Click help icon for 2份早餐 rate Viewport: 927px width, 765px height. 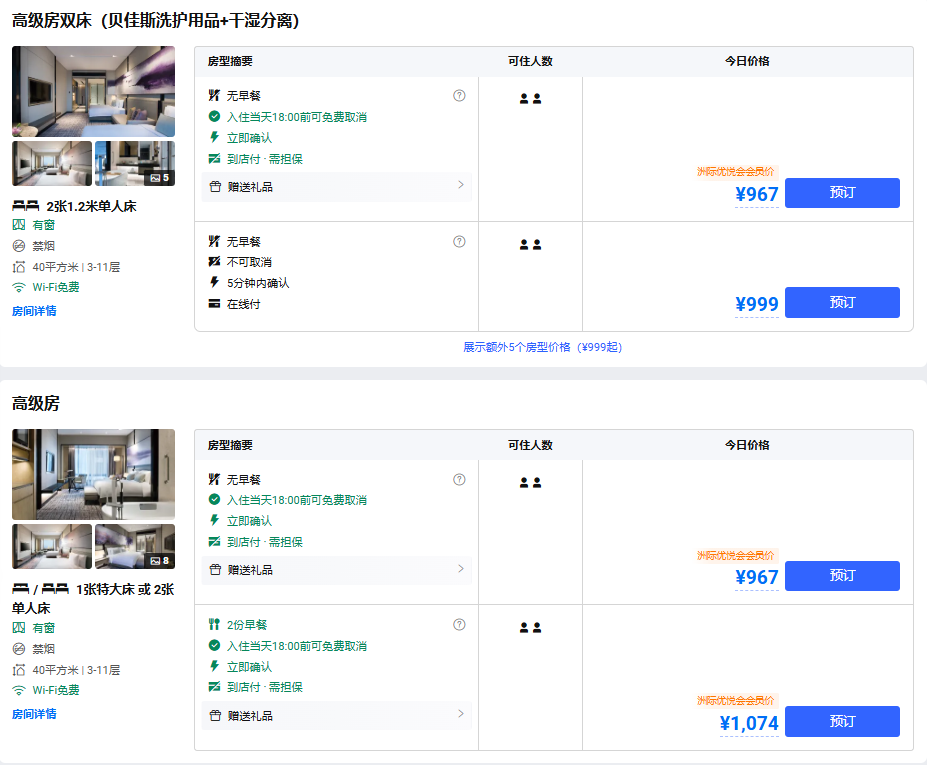[x=459, y=625]
